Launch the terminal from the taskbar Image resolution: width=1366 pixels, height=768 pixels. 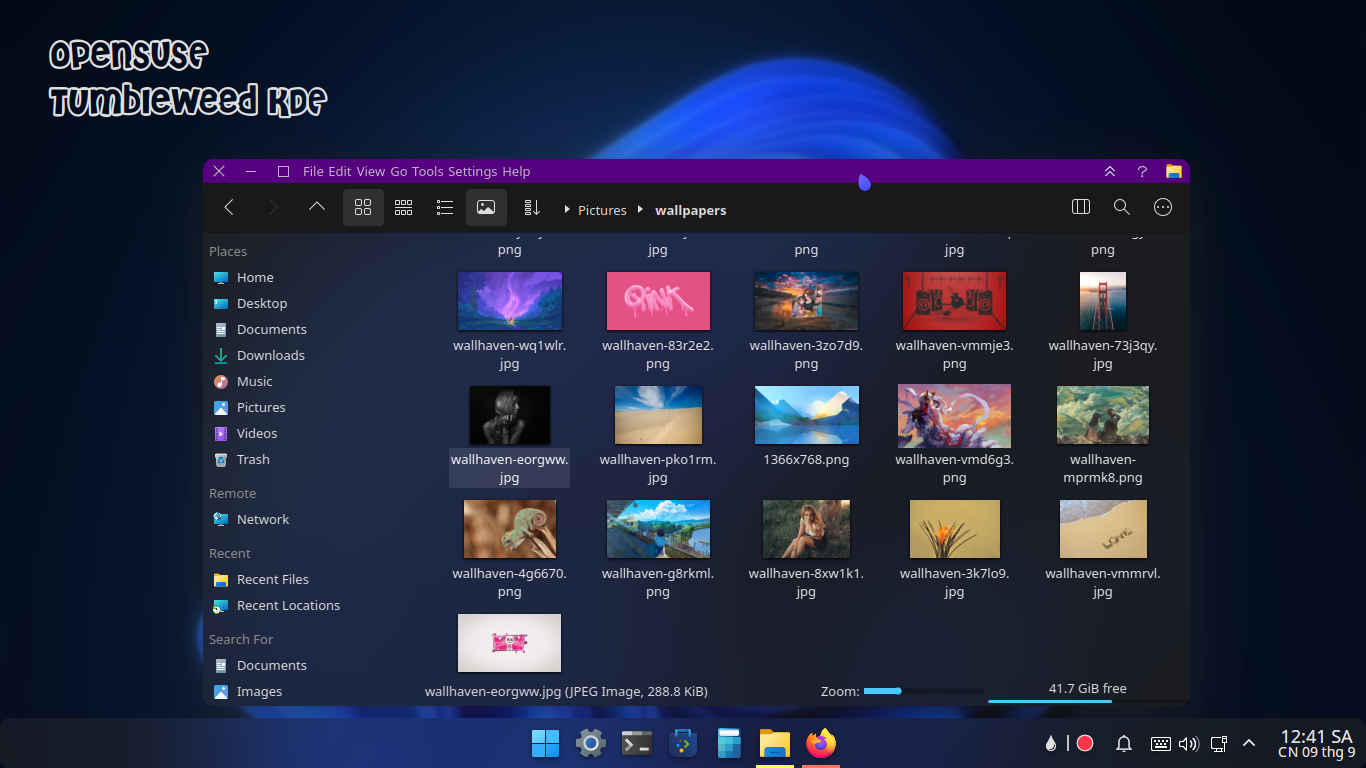[x=637, y=743]
